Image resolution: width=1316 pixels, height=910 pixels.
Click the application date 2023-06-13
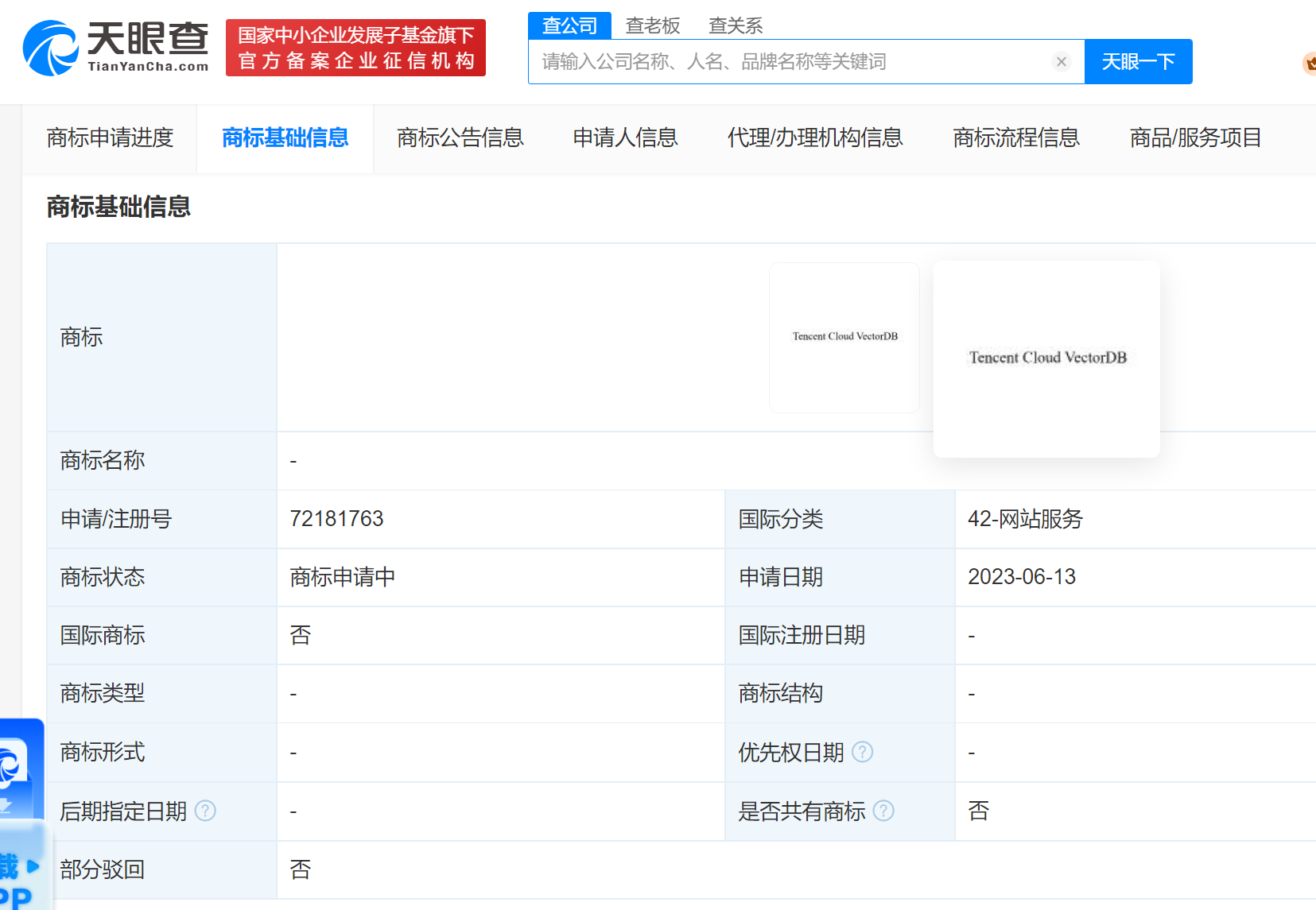pyautogui.click(x=1022, y=577)
